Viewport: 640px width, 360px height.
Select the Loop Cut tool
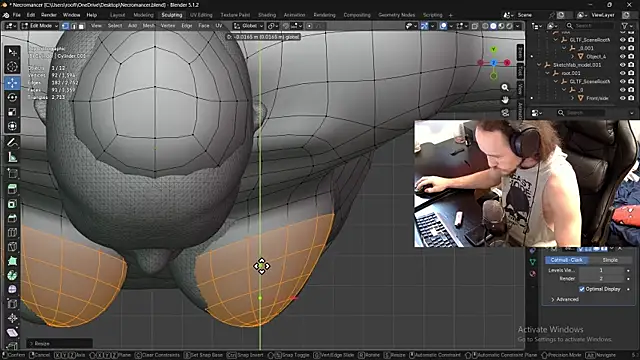click(x=12, y=232)
